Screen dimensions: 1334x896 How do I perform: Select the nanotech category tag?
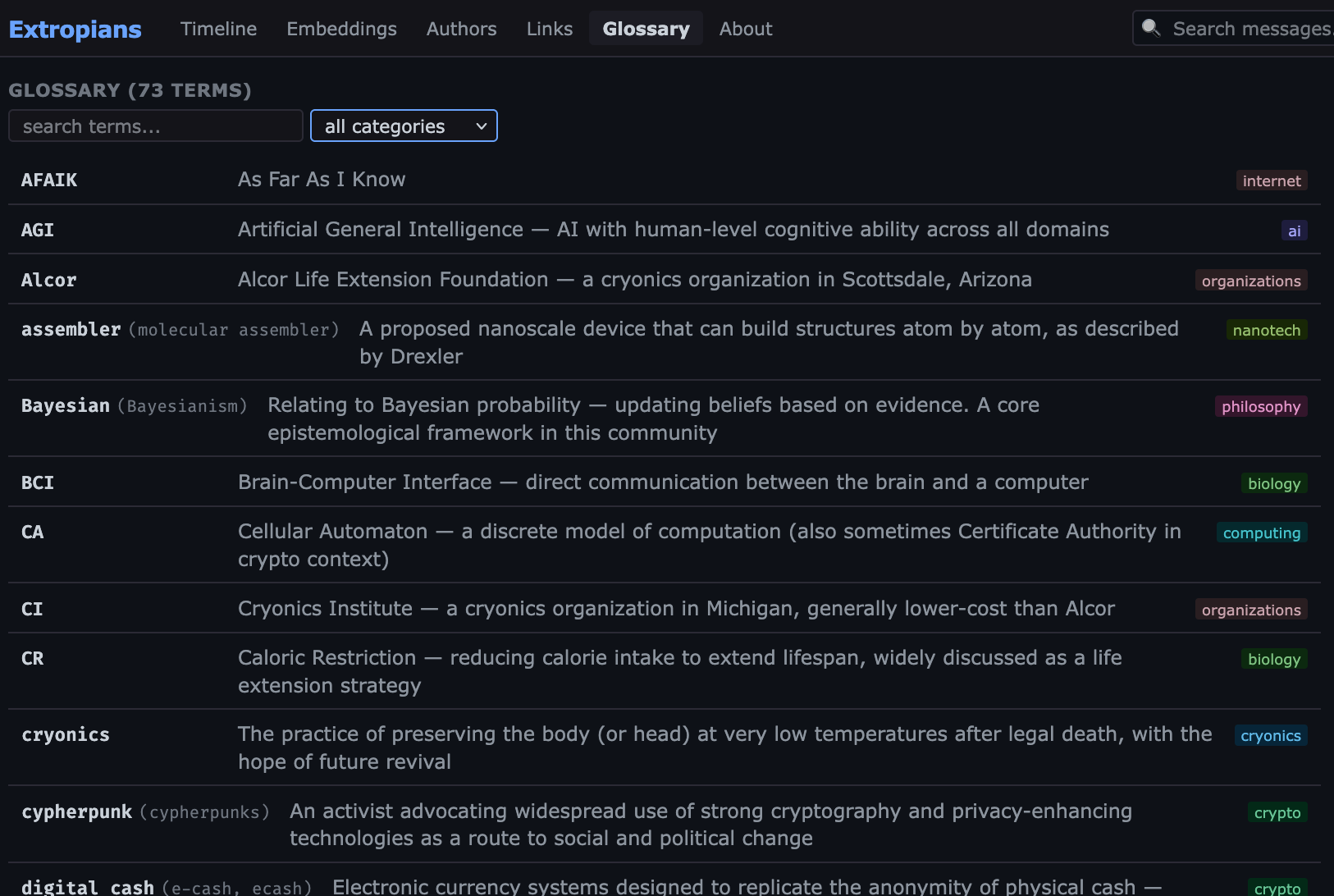coord(1266,330)
